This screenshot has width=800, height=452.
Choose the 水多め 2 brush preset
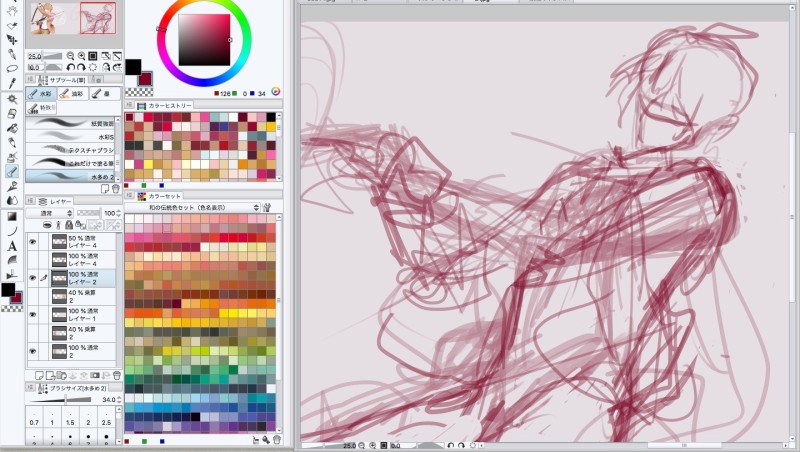point(70,176)
